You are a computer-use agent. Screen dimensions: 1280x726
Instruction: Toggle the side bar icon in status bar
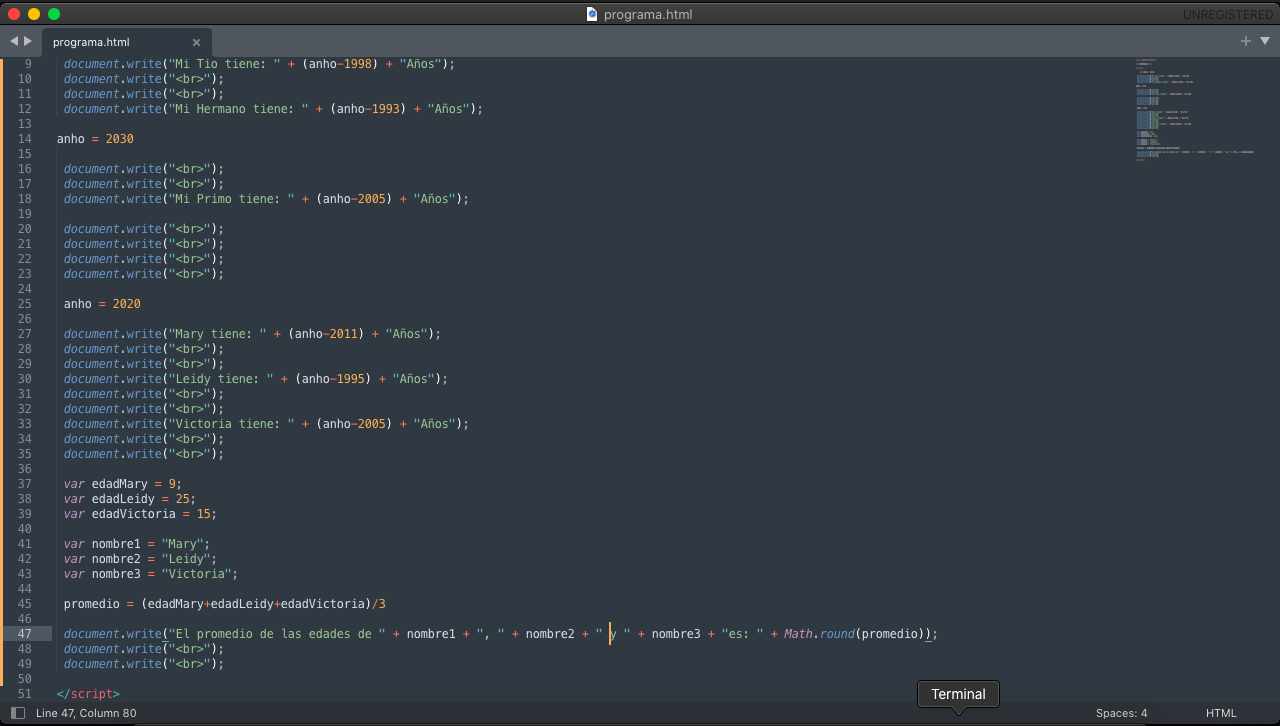point(18,713)
